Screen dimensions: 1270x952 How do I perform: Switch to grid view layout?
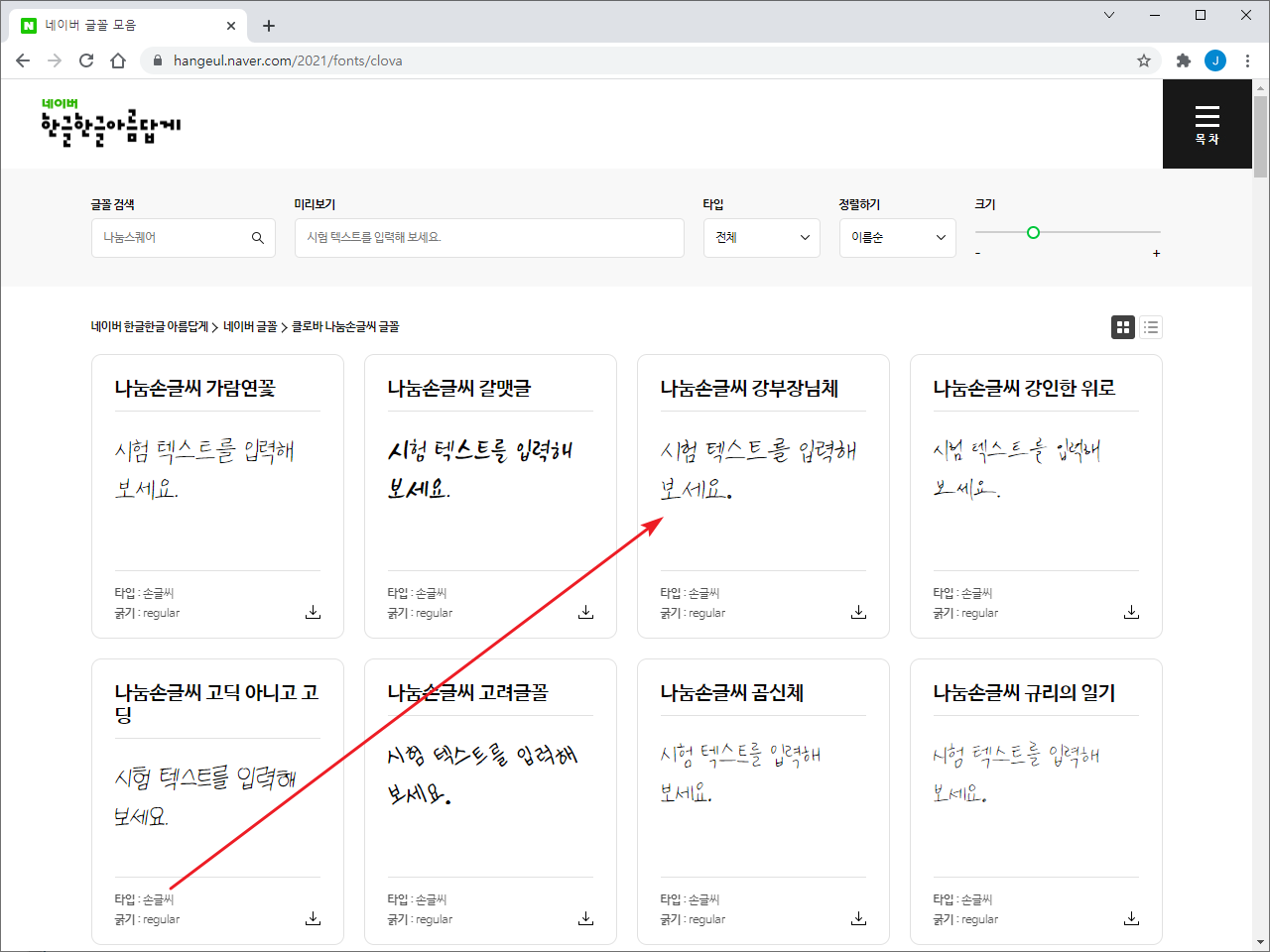click(1123, 327)
